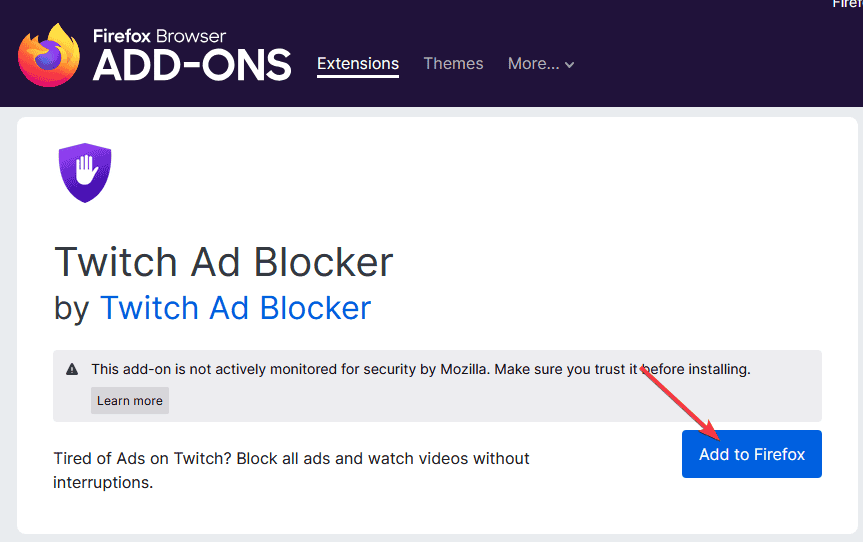Click the 'Tired of Ads on Twitch' description
Image resolution: width=863 pixels, height=542 pixels.
point(291,470)
